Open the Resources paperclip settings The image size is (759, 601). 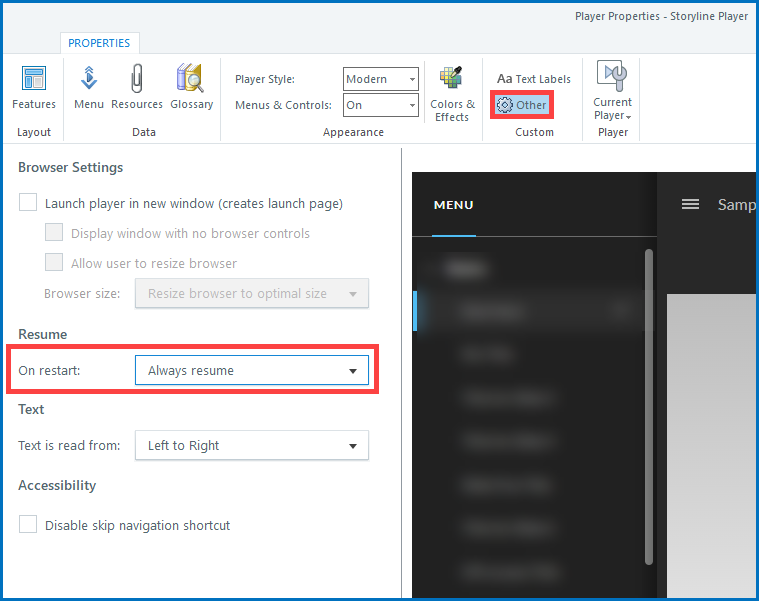pos(137,87)
